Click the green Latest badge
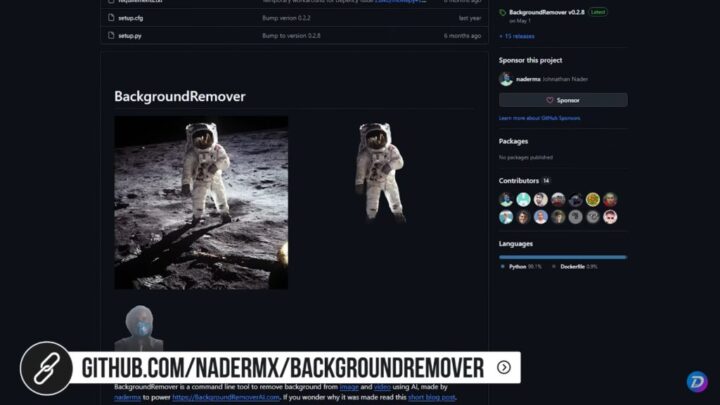The image size is (720, 405). pos(598,12)
